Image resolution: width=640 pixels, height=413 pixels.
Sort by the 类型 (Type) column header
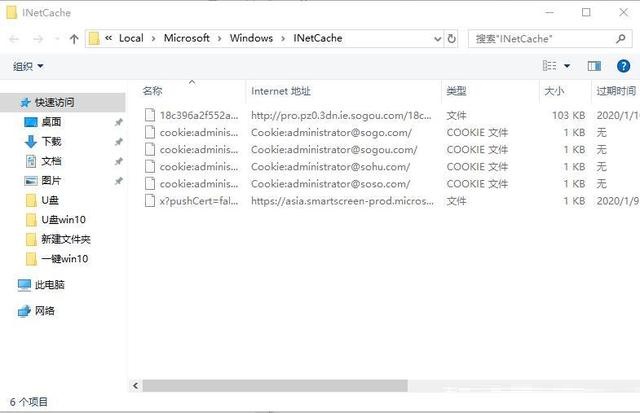coord(456,91)
